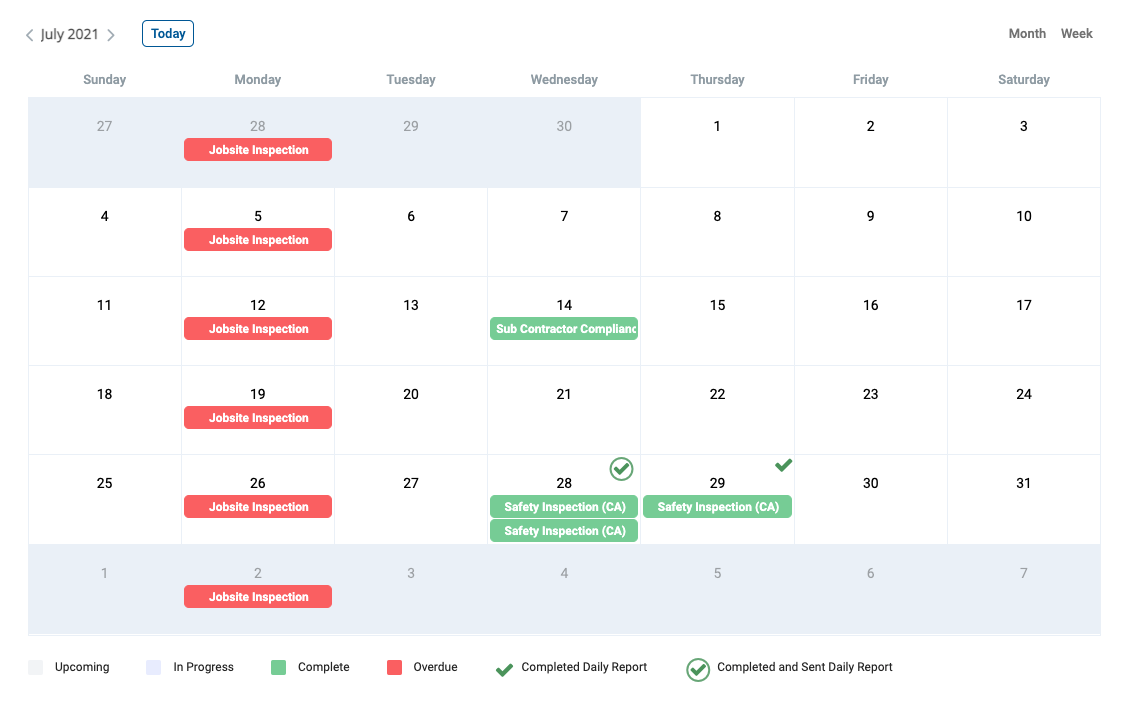
Task: Click the green checkmark icon on July 29
Action: (783, 465)
